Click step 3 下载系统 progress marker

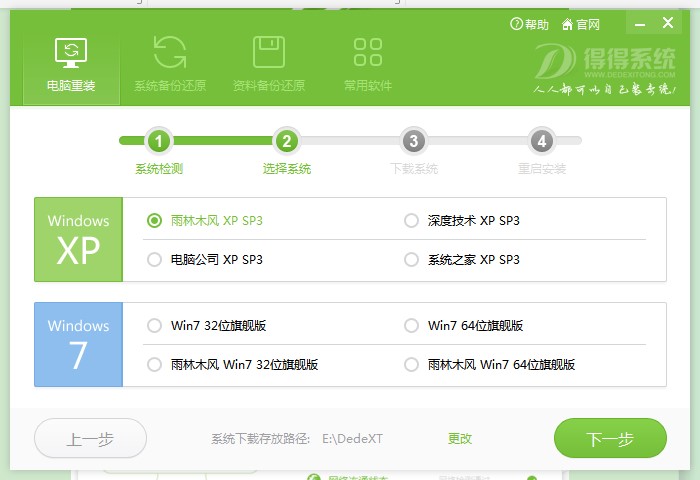[414, 141]
